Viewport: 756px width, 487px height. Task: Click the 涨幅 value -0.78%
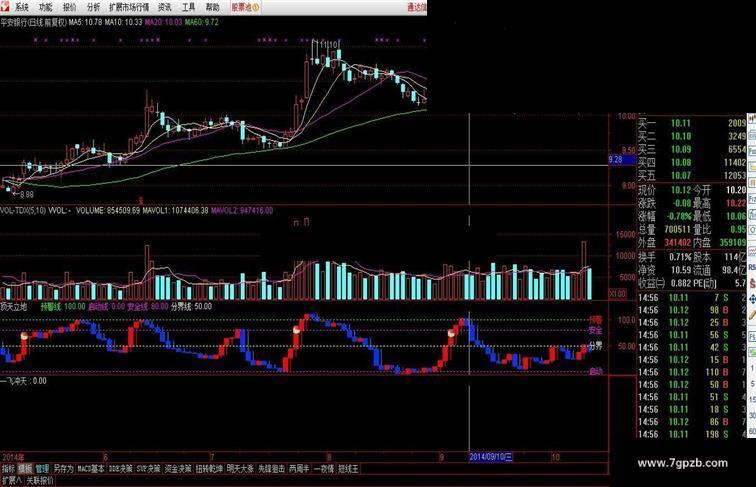pos(679,216)
